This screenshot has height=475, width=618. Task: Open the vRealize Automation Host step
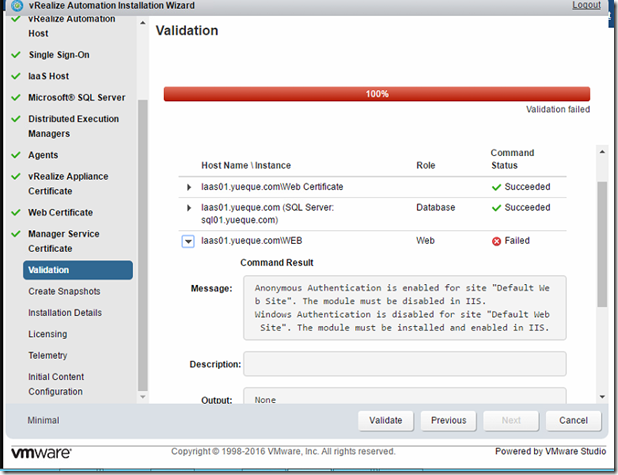[72, 26]
